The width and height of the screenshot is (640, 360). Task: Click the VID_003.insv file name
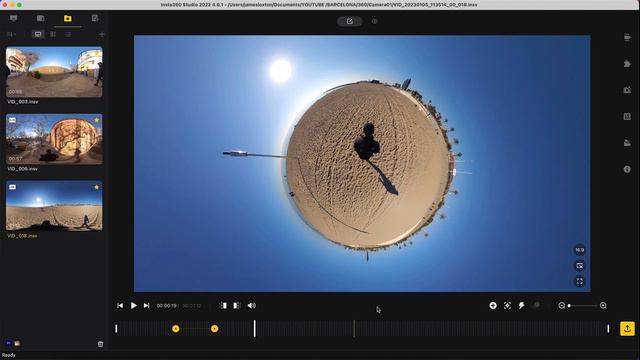click(x=23, y=102)
